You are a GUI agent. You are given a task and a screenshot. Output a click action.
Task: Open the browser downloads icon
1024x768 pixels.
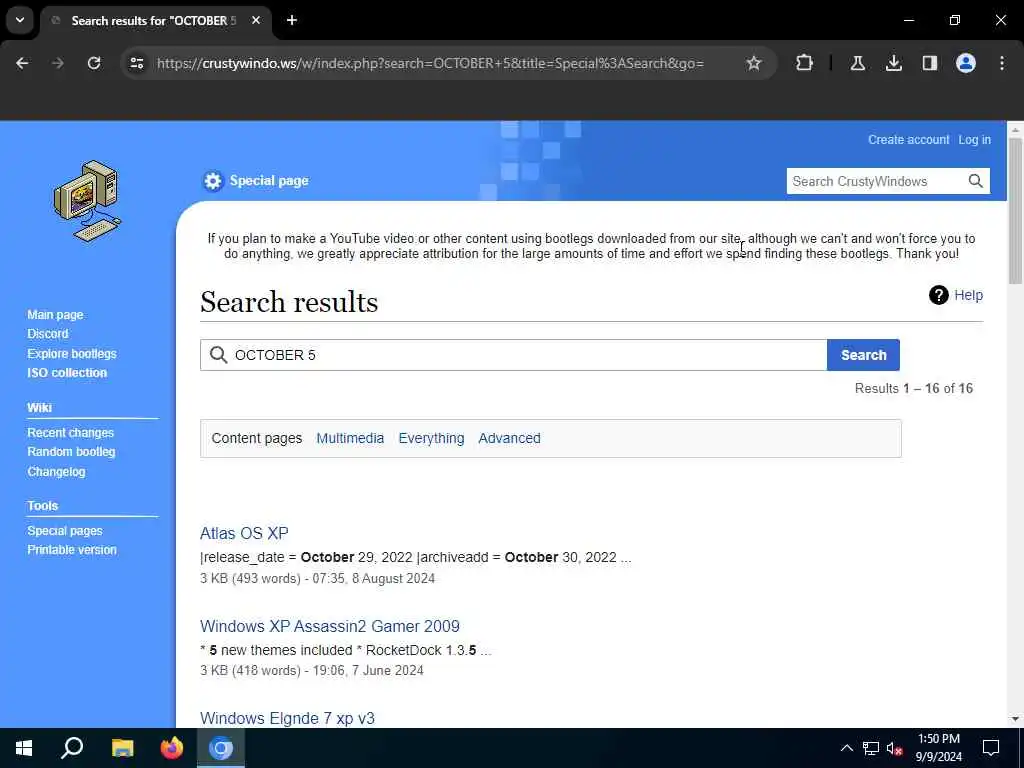pyautogui.click(x=893, y=63)
